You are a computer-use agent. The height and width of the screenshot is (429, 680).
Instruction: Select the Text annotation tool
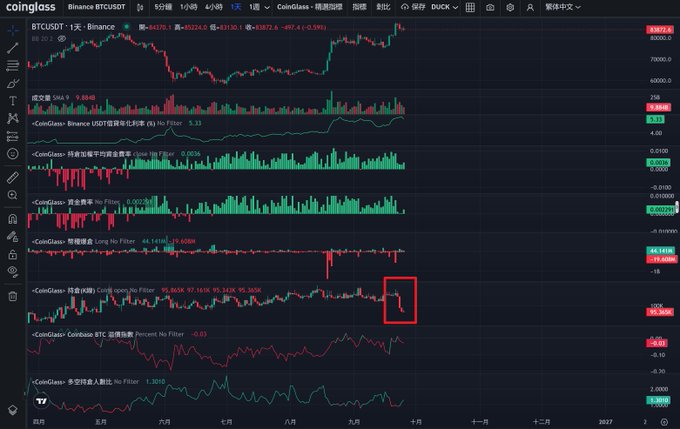pos(13,101)
